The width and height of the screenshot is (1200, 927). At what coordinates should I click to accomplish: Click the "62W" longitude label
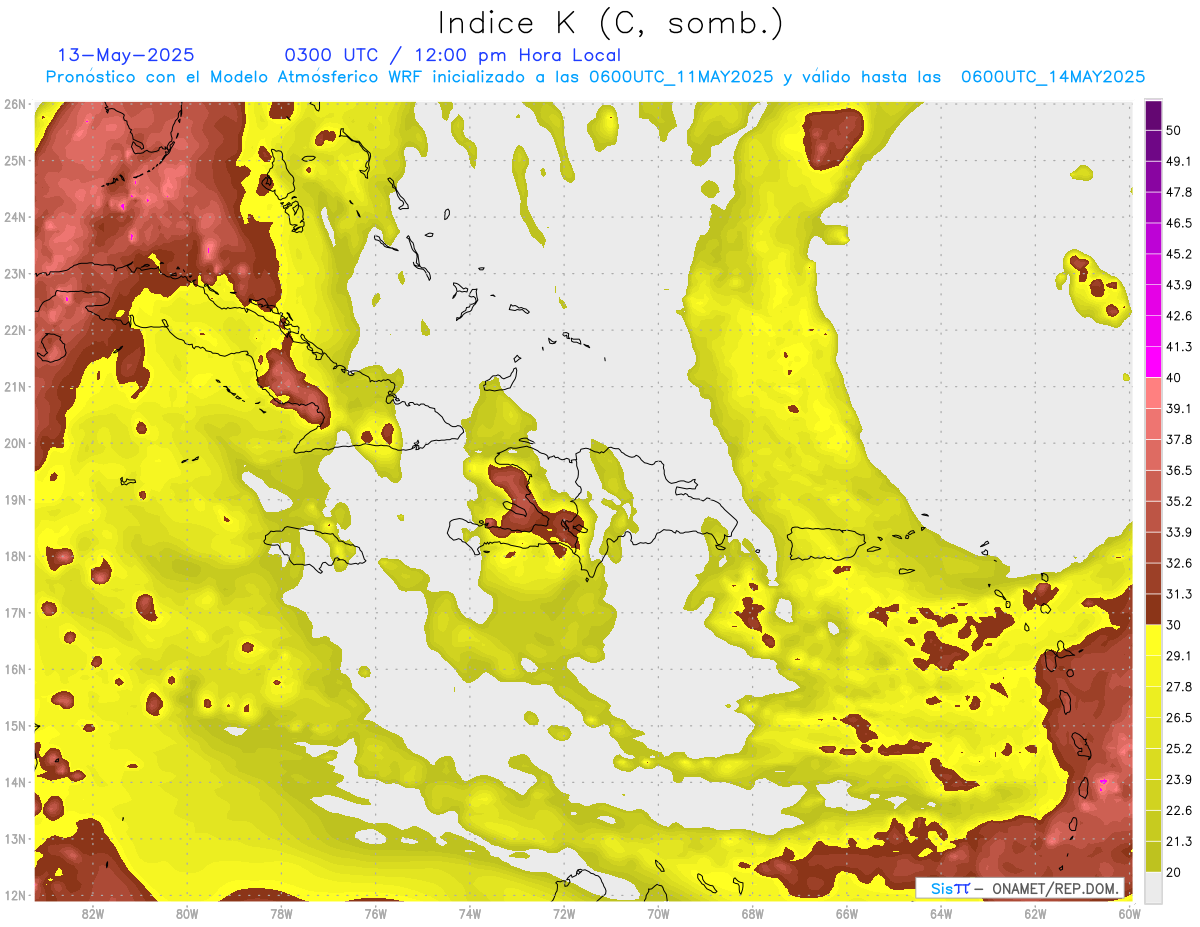point(1035,913)
